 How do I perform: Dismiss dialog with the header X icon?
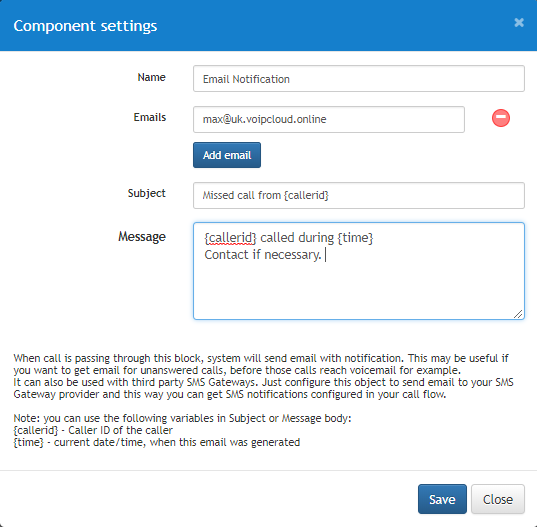(519, 23)
